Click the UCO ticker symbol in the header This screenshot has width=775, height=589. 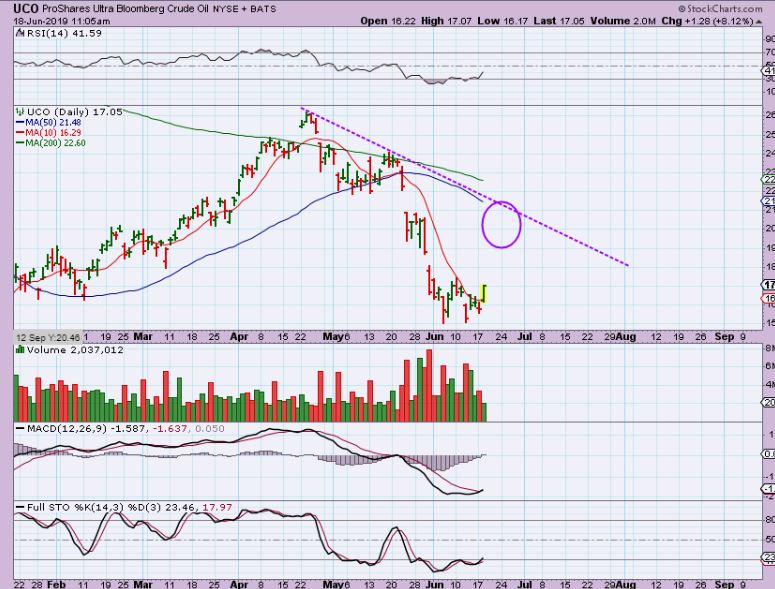tap(26, 9)
